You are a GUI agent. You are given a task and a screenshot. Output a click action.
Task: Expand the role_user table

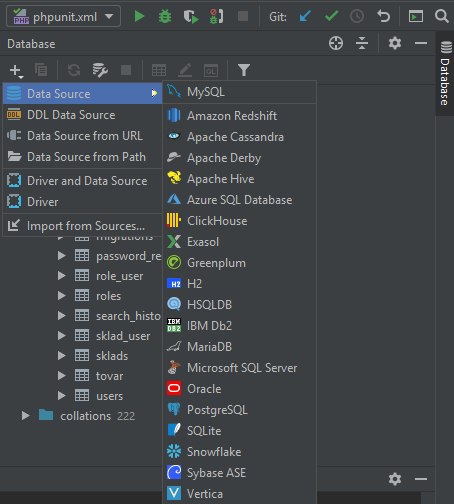(61, 276)
